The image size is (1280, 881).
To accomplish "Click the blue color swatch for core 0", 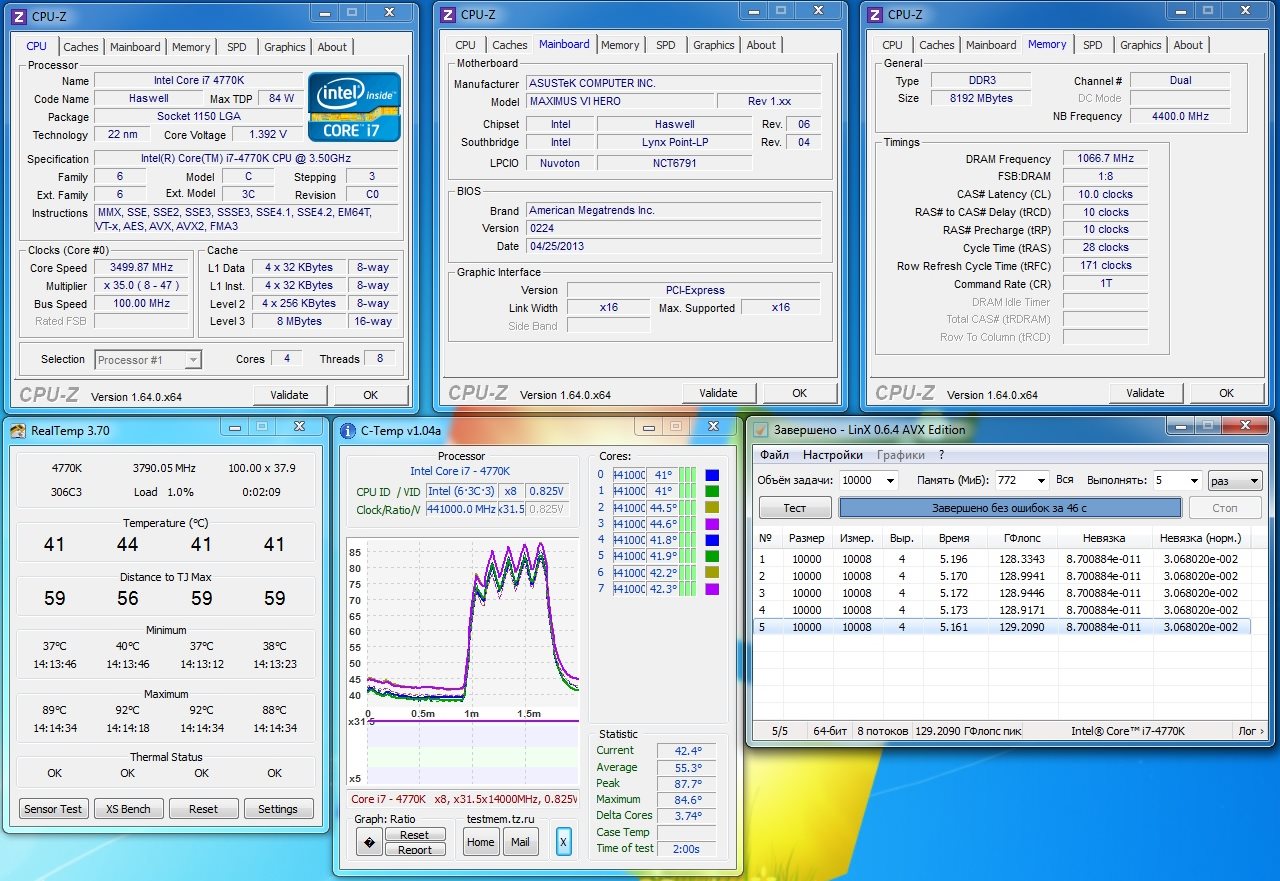I will (712, 475).
